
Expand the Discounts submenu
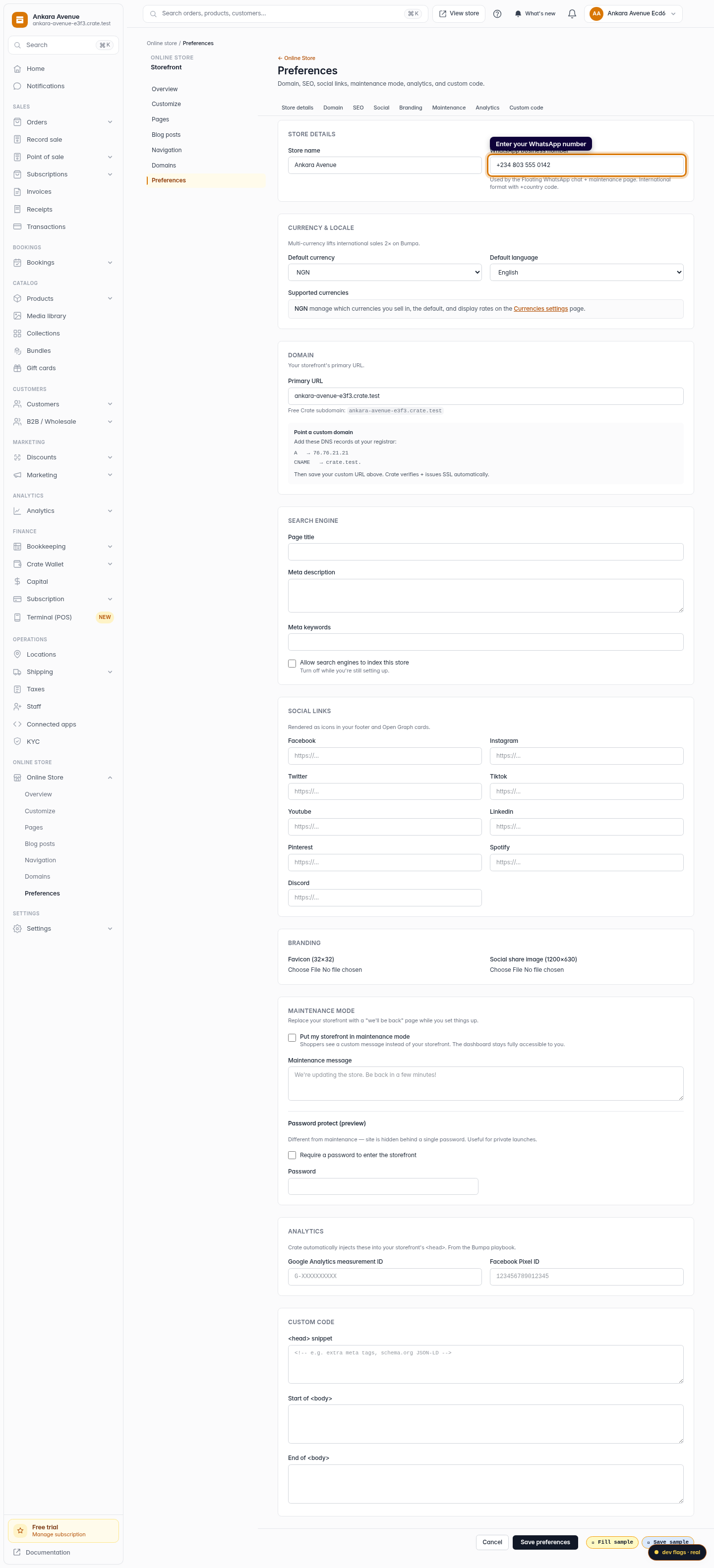point(110,458)
